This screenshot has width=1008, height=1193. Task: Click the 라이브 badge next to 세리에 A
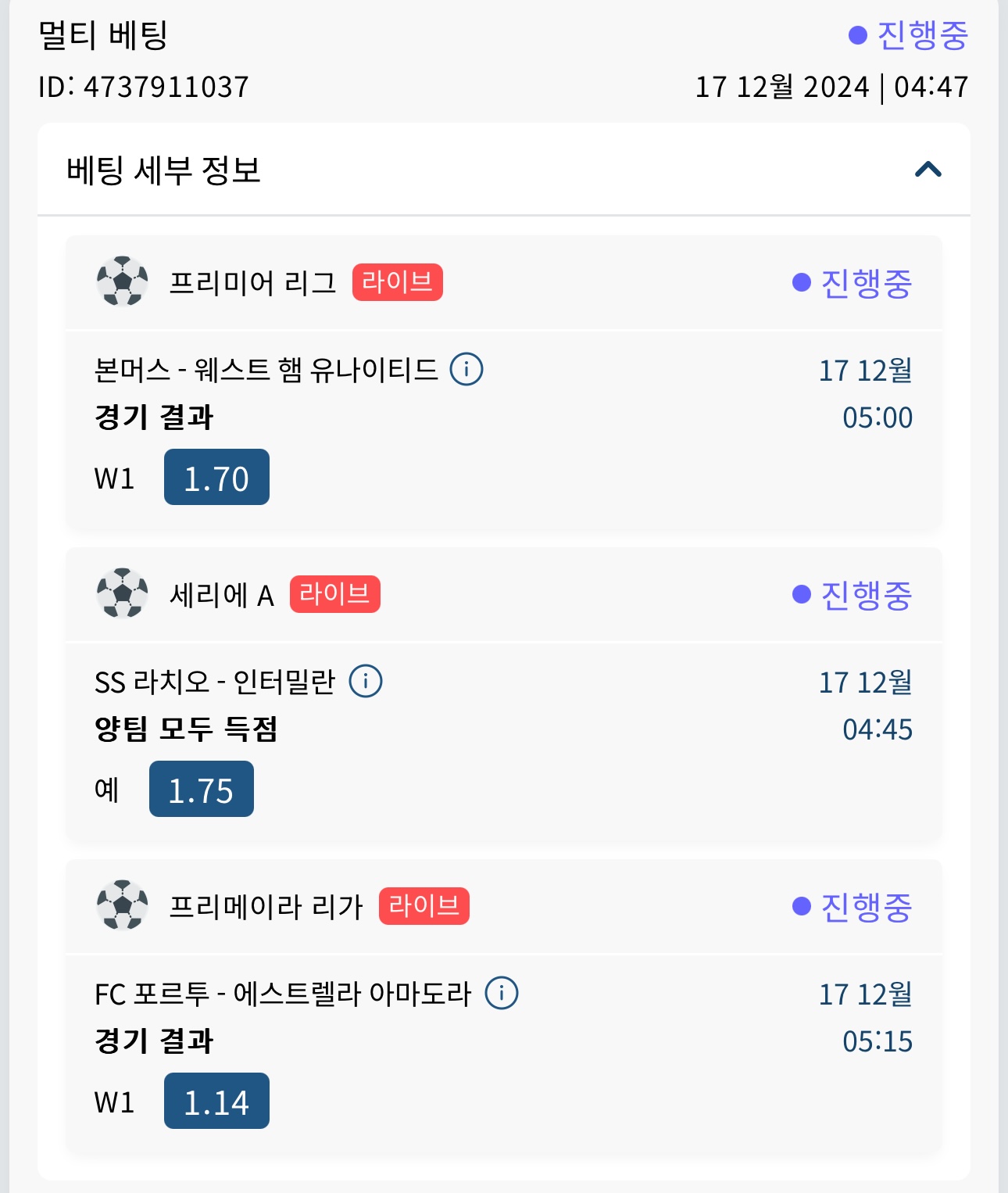pos(334,594)
